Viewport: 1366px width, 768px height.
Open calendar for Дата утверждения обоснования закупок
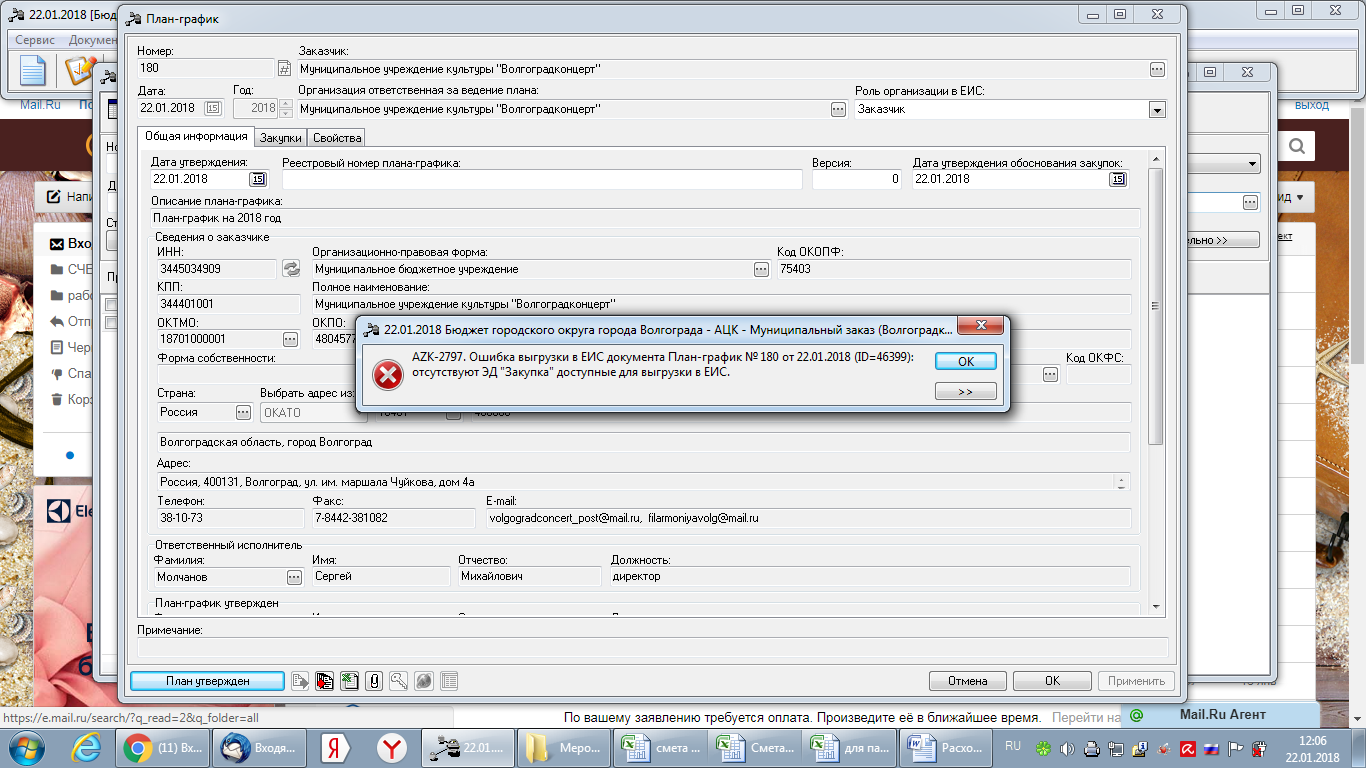click(x=1118, y=179)
